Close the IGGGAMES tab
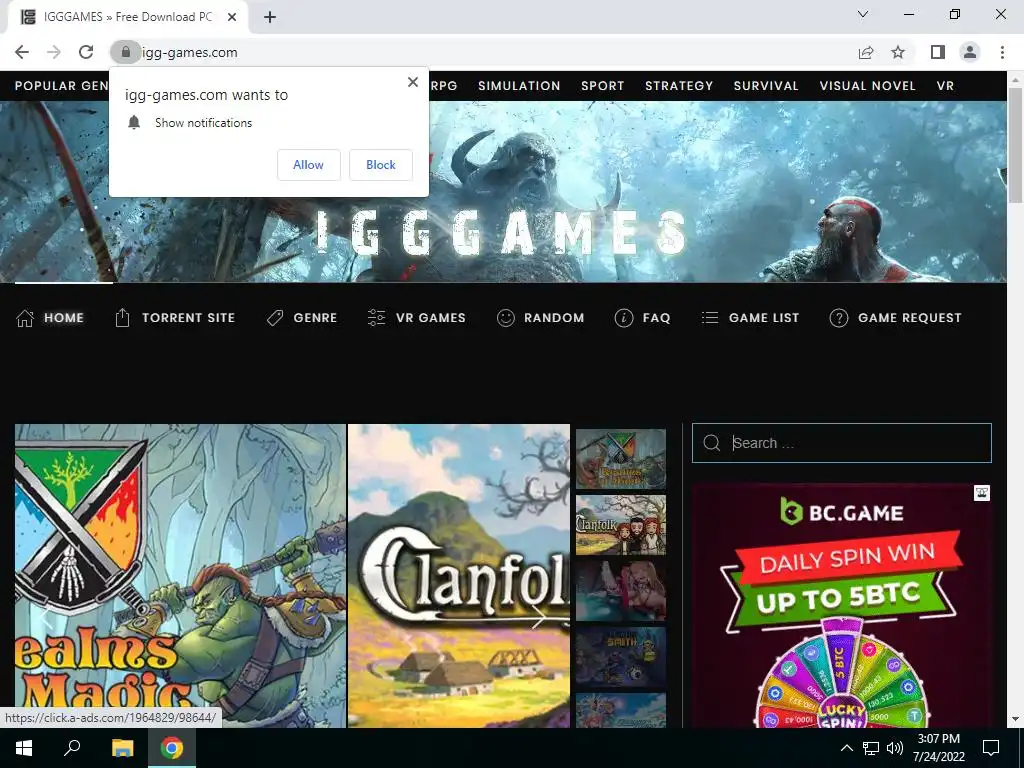Viewport: 1024px width, 768px height. click(x=232, y=18)
